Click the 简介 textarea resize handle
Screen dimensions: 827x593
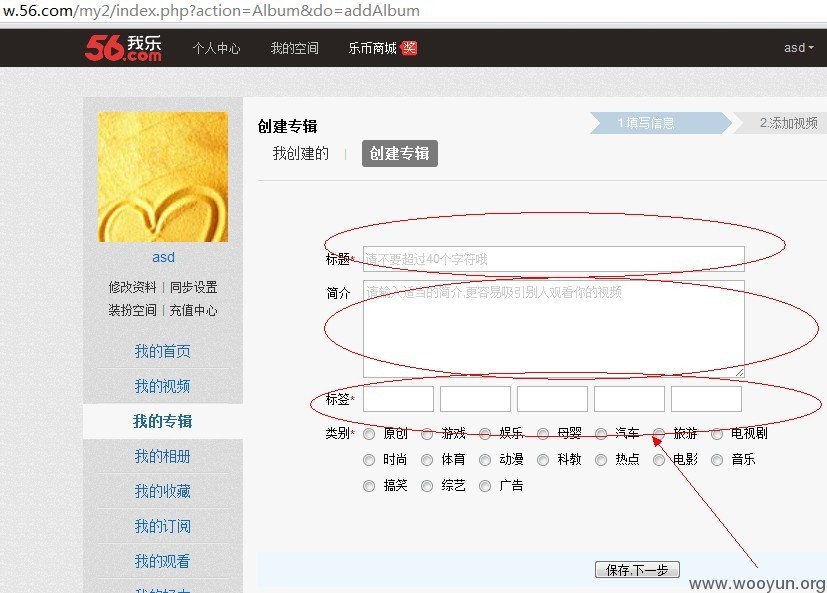tap(739, 372)
